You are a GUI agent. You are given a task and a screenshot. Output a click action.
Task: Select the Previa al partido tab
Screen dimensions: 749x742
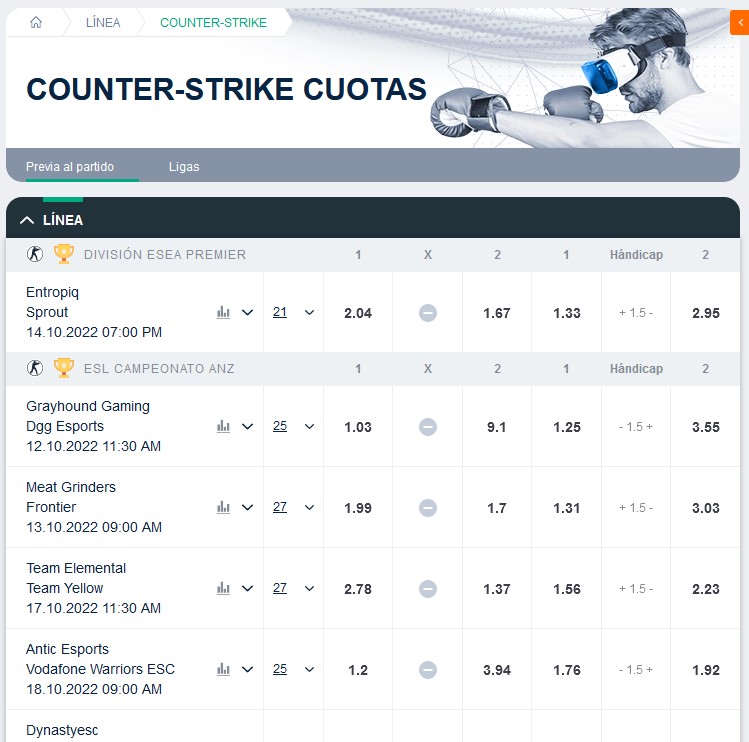click(70, 167)
